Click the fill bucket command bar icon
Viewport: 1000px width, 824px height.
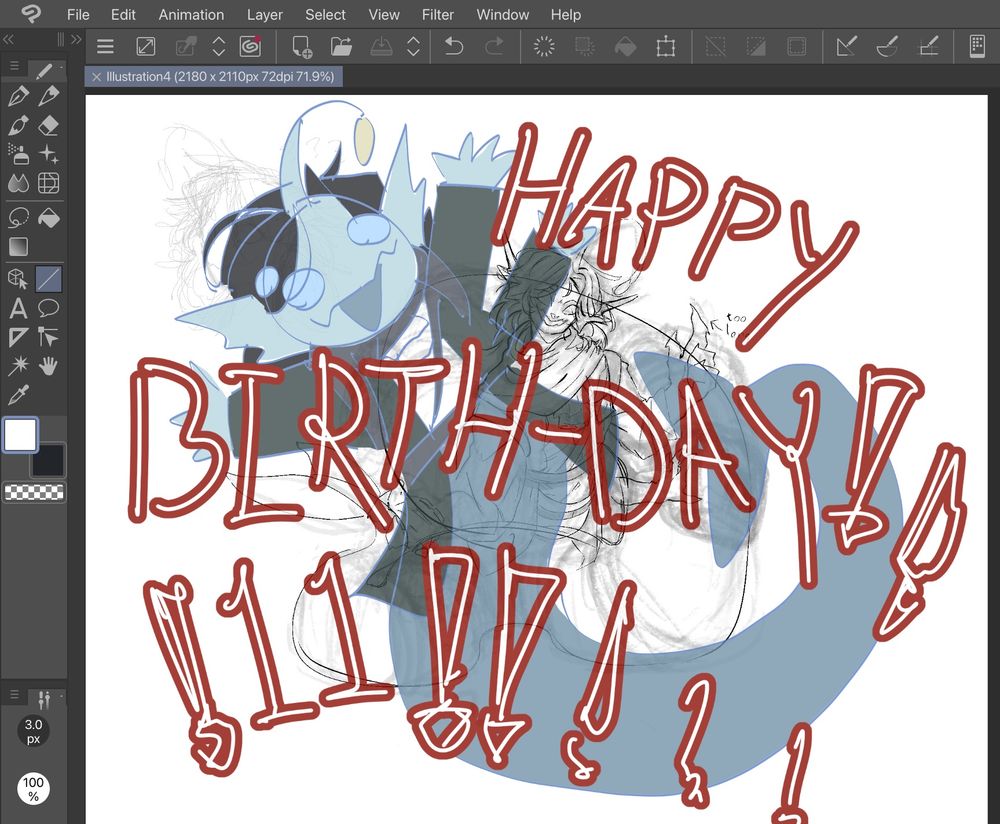[625, 47]
